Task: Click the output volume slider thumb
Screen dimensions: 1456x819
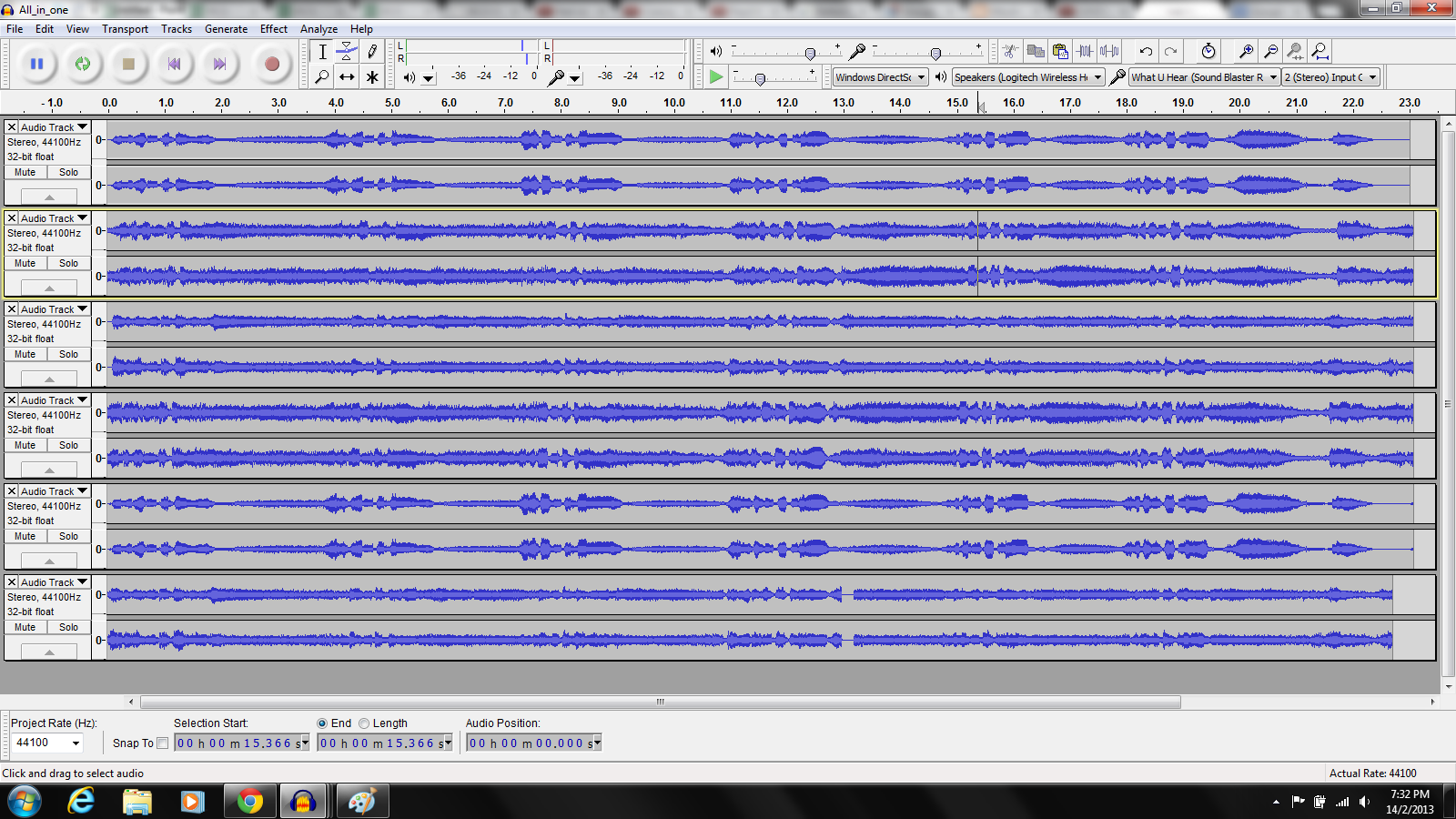Action: (x=810, y=54)
